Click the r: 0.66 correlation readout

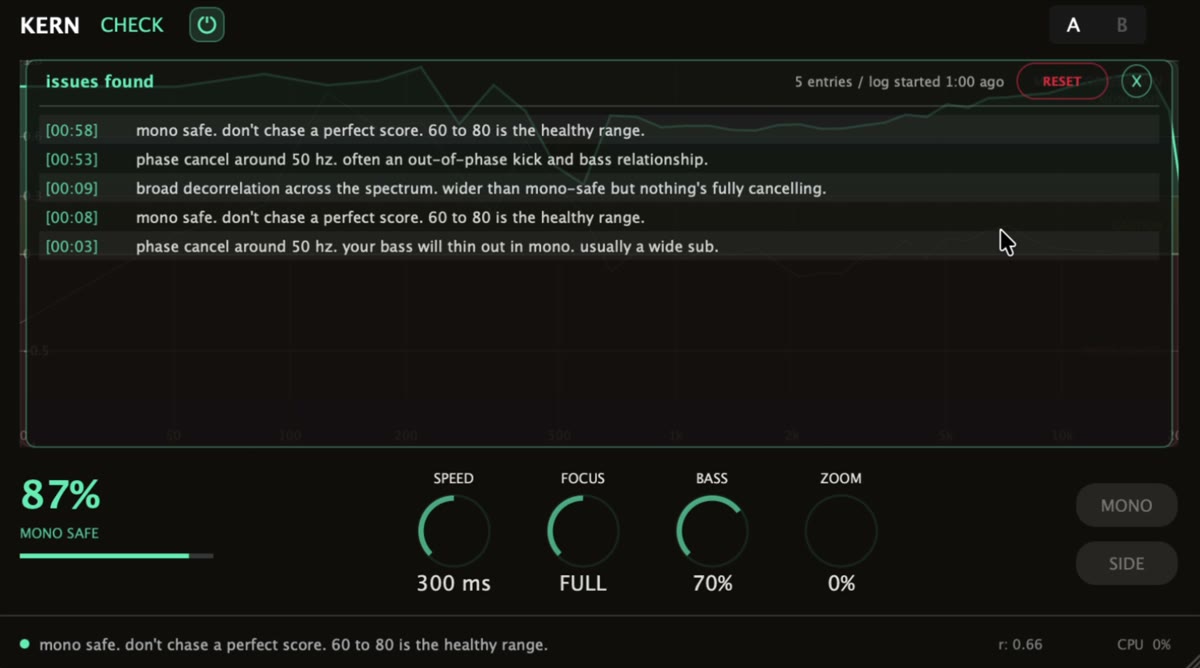(x=1020, y=645)
